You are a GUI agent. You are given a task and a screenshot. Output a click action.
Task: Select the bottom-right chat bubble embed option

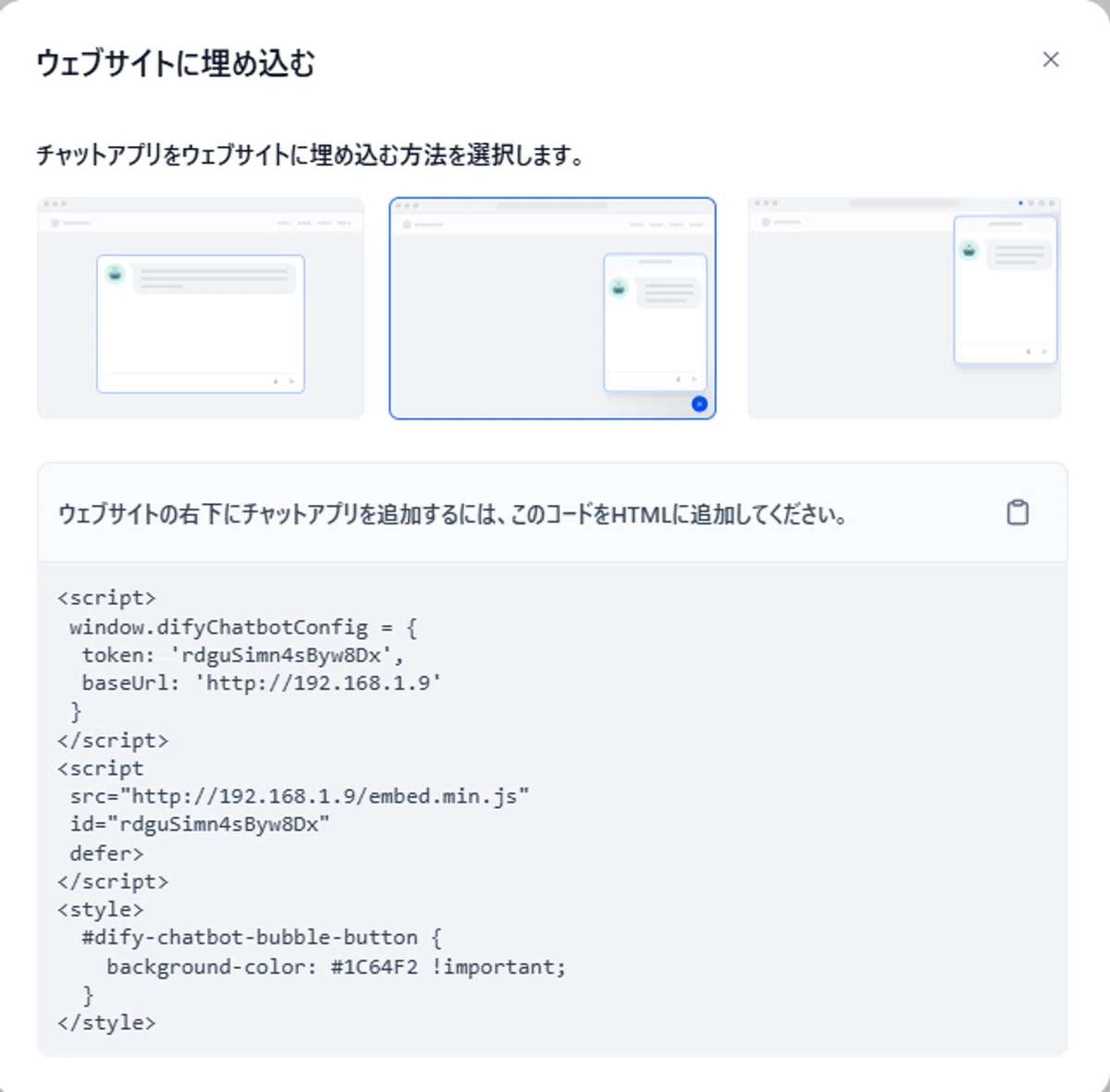[x=552, y=308]
